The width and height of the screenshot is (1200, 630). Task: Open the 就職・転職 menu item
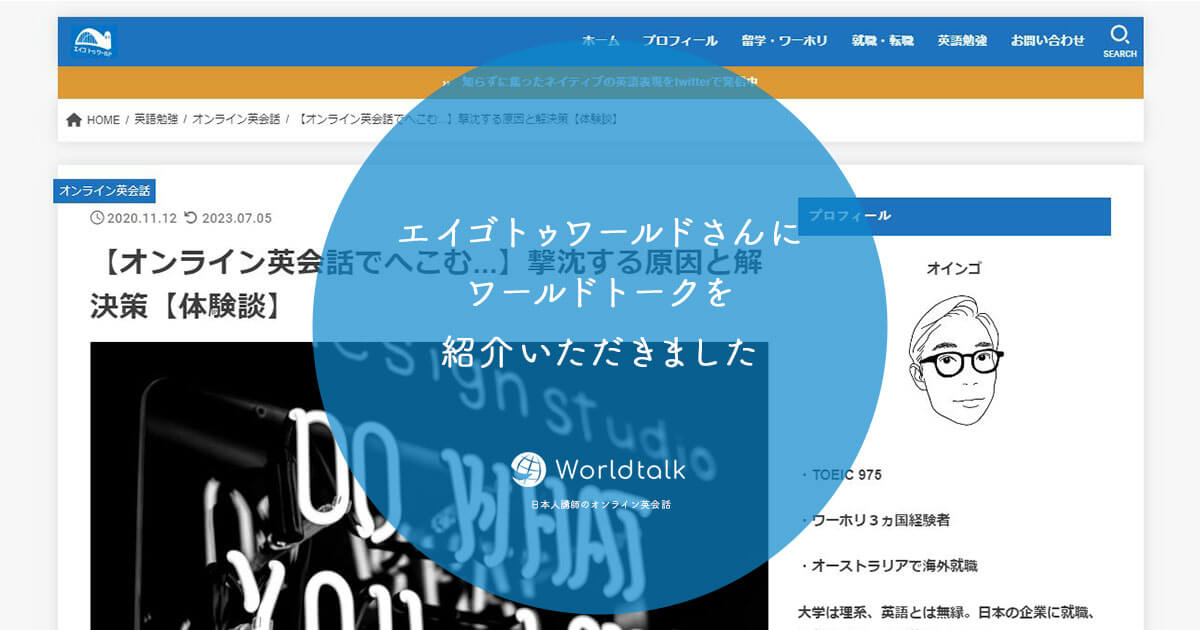(x=883, y=41)
